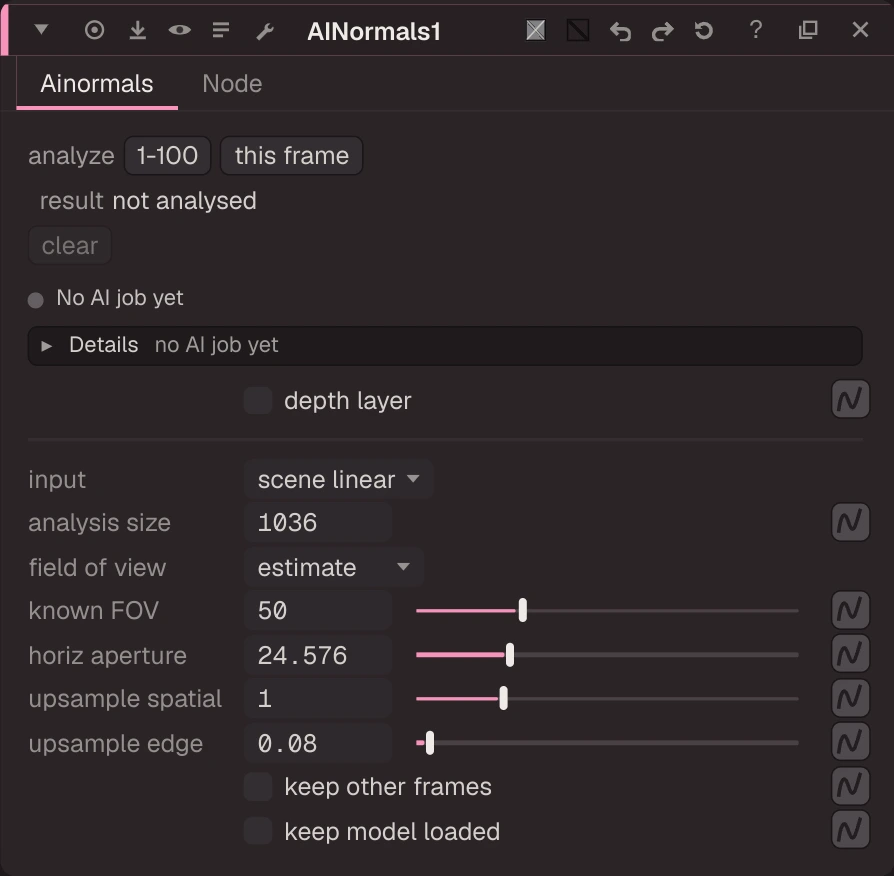Image resolution: width=894 pixels, height=876 pixels.
Task: Close the AINormals1 panel
Action: [860, 30]
